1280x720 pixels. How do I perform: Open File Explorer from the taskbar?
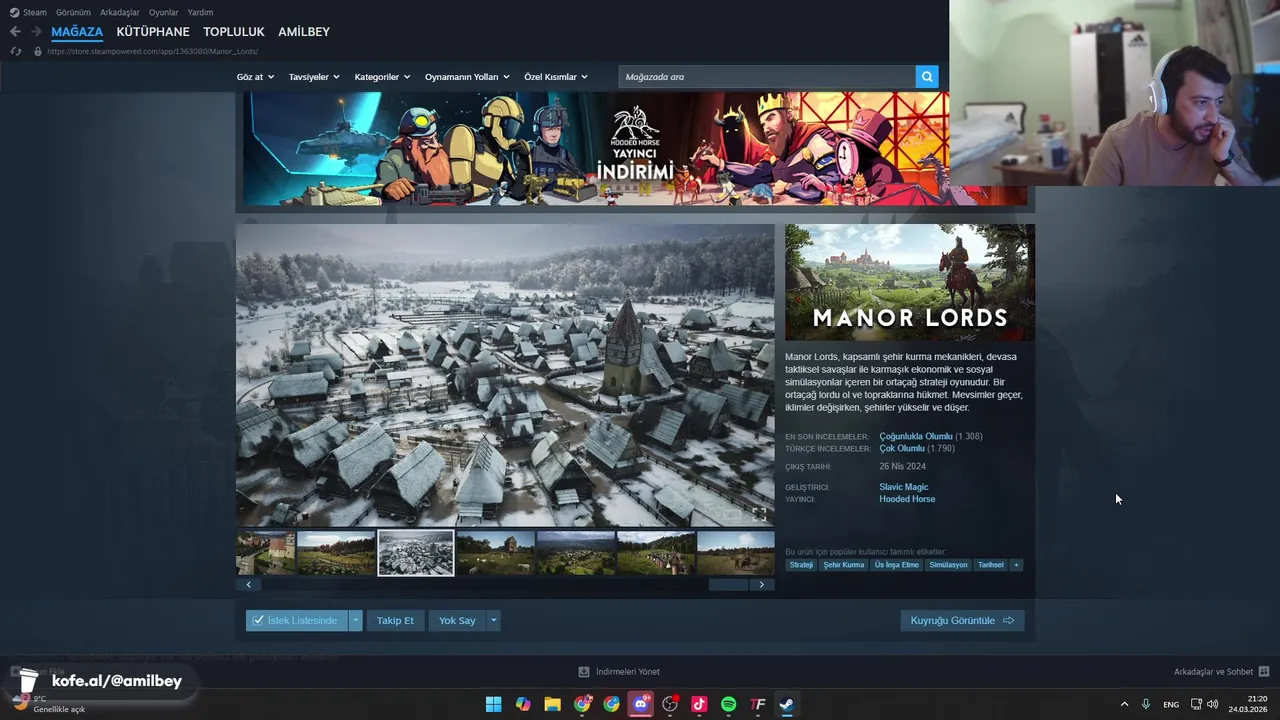(x=552, y=704)
